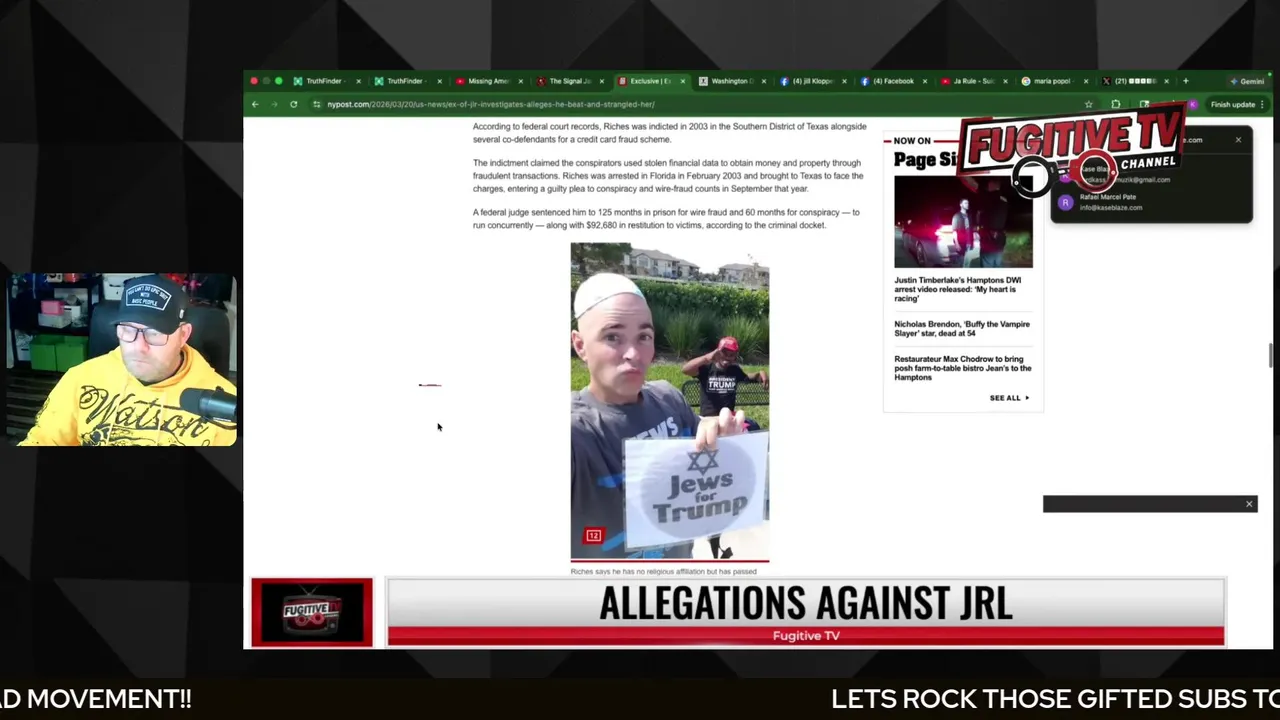1280x720 pixels.
Task: Open the Jews for Trump article photo
Action: pyautogui.click(x=670, y=402)
